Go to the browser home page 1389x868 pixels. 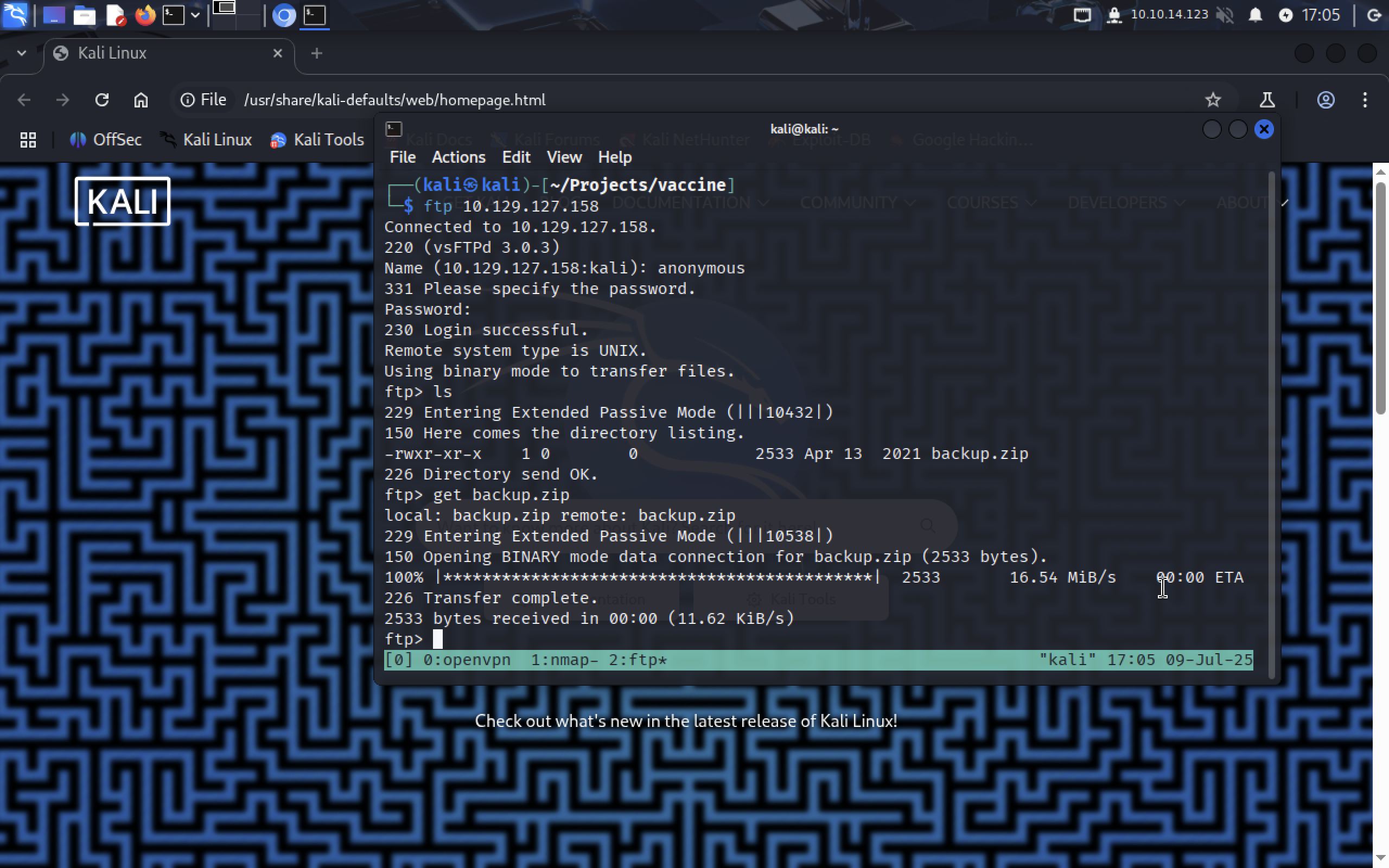click(x=141, y=100)
